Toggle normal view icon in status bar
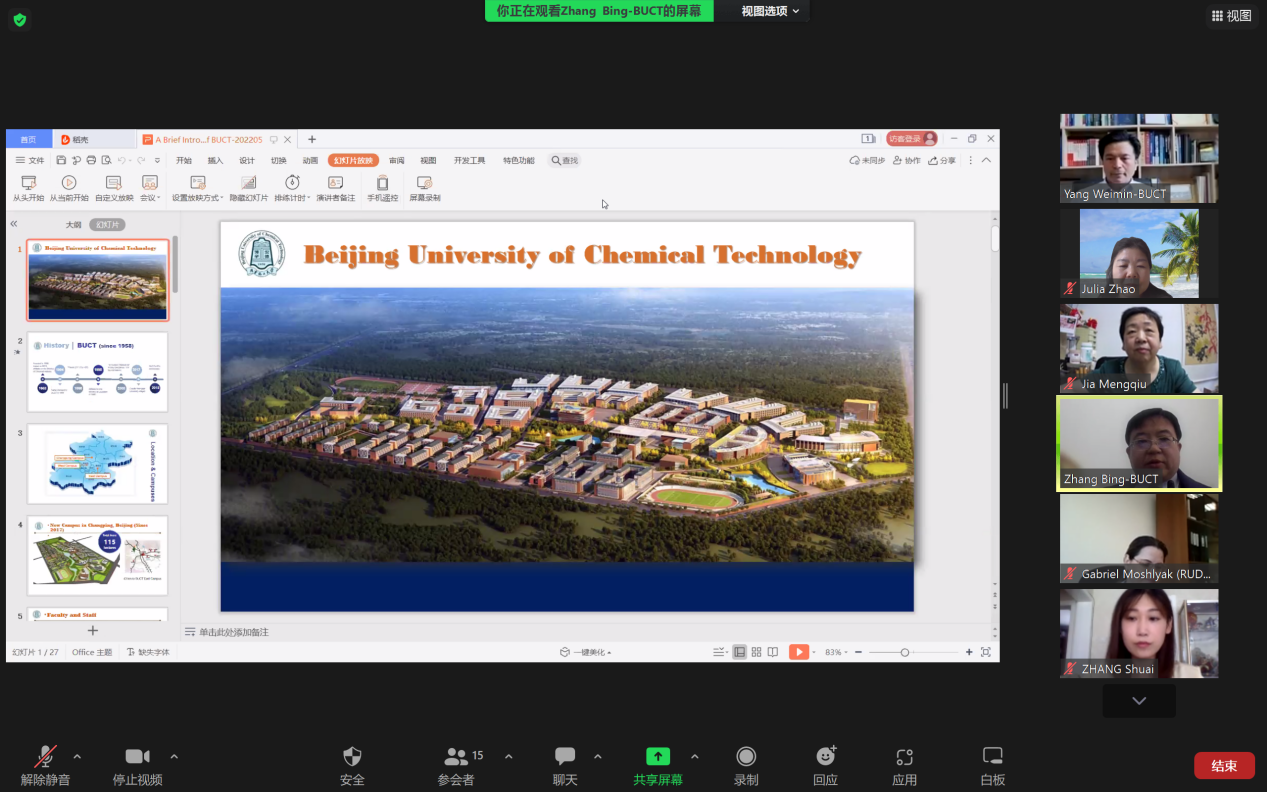 click(x=740, y=652)
